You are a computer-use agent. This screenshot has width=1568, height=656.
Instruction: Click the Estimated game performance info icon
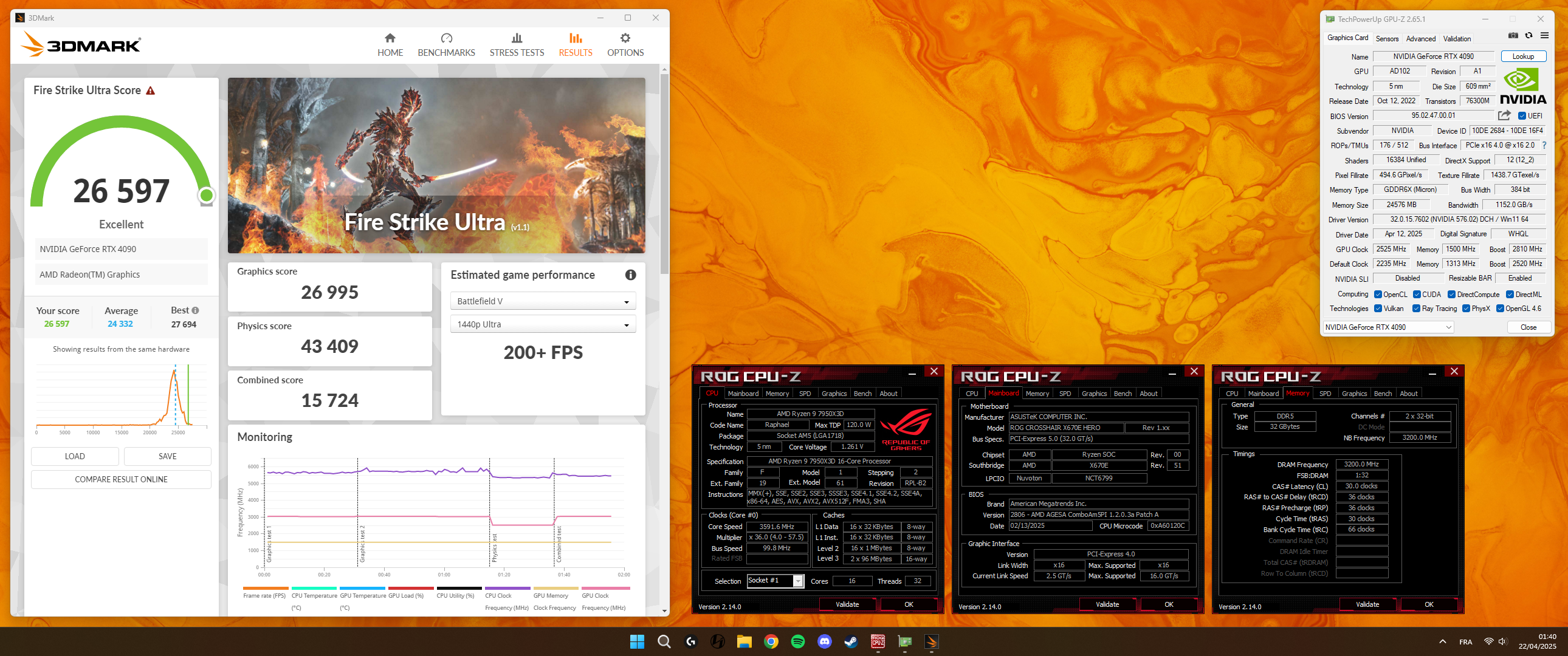click(x=631, y=275)
